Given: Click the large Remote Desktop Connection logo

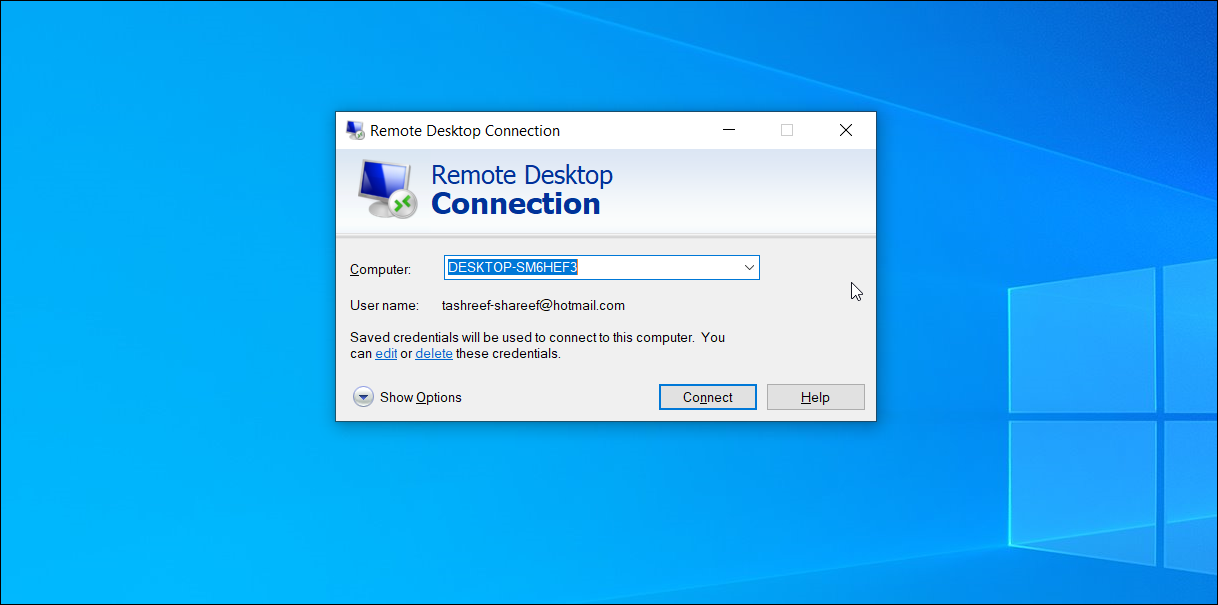Looking at the screenshot, I should pyautogui.click(x=385, y=188).
